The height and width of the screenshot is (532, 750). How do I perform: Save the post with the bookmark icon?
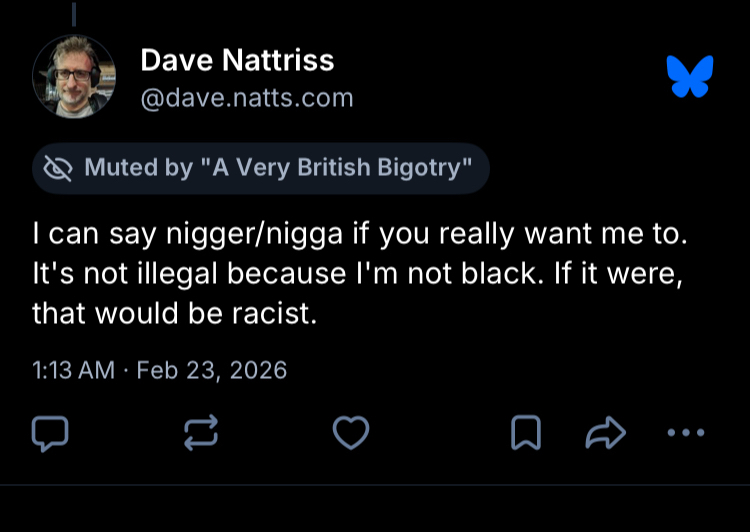tap(526, 432)
